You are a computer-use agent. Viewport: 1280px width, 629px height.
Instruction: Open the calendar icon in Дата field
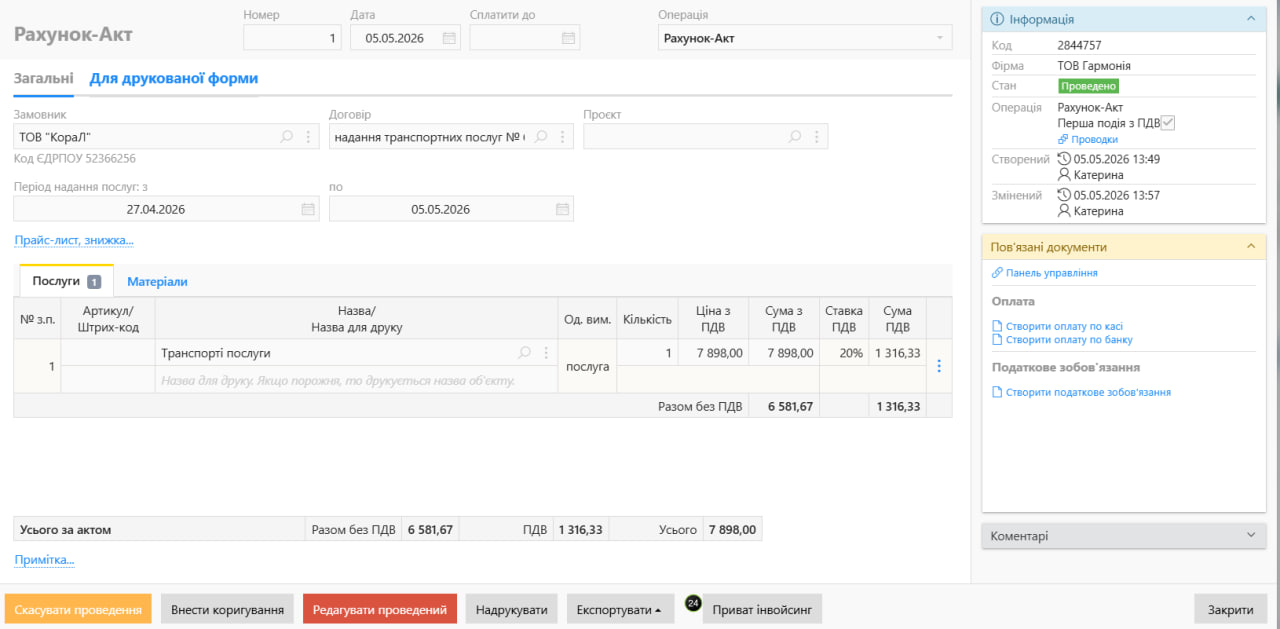click(x=449, y=38)
